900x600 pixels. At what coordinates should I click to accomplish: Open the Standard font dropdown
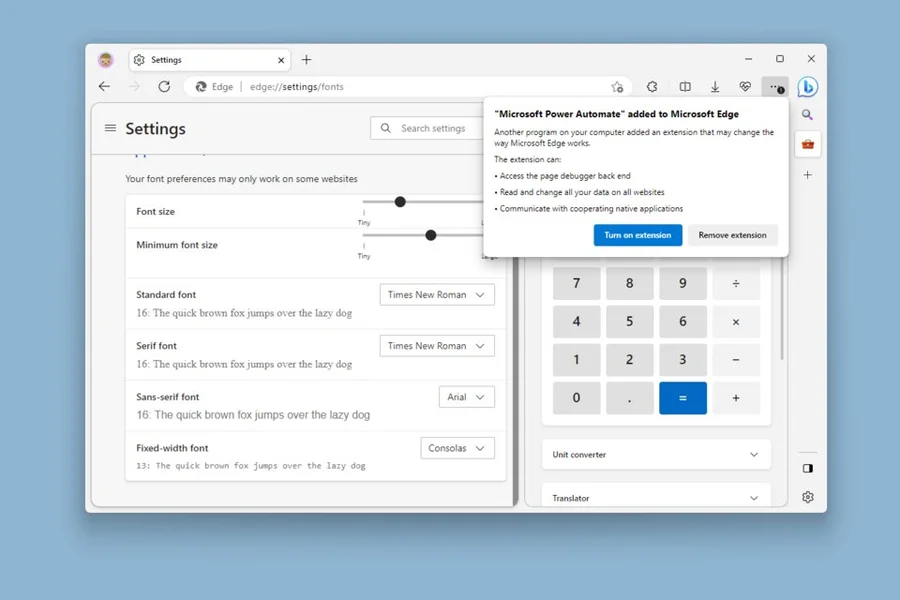(x=437, y=295)
